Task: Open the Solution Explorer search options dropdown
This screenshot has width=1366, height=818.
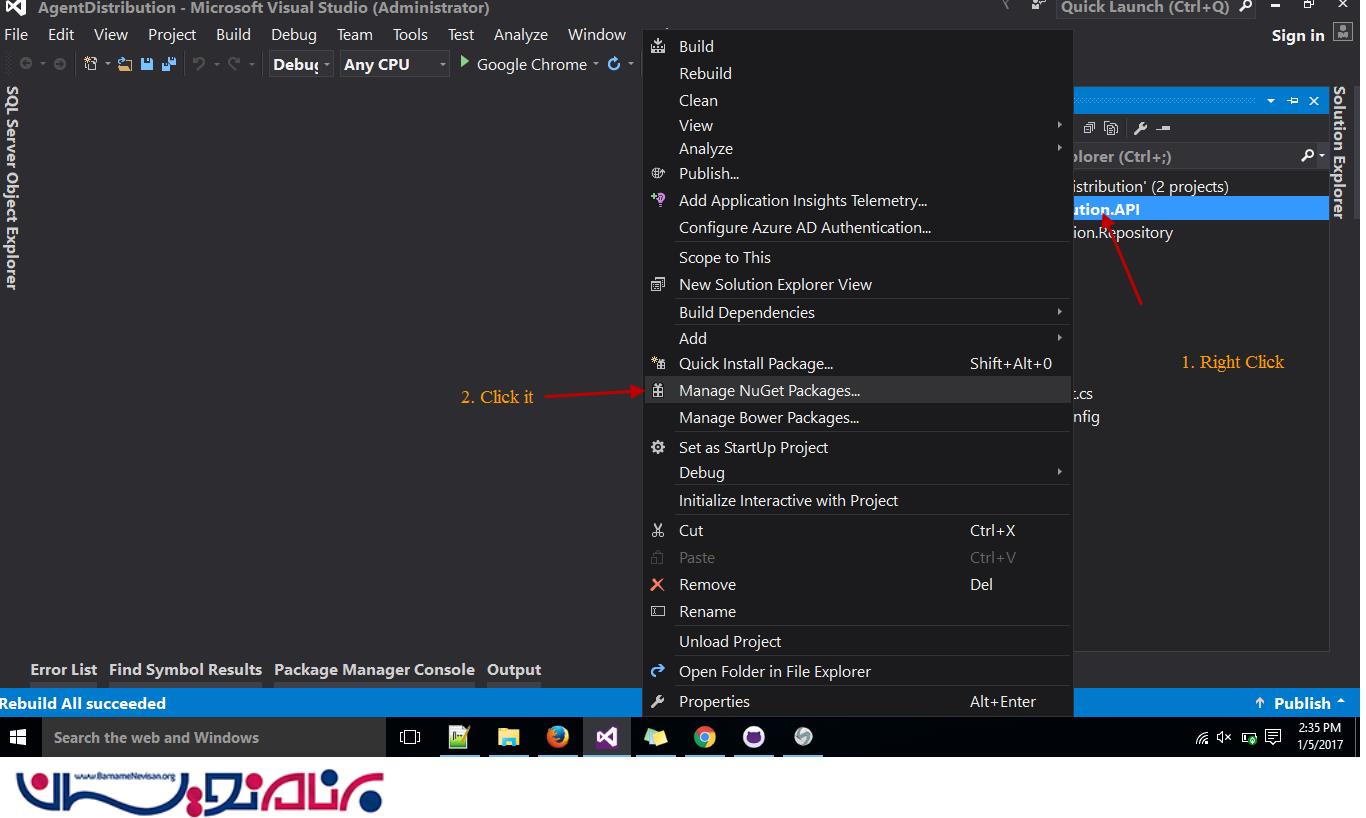Action: pyautogui.click(x=1322, y=156)
